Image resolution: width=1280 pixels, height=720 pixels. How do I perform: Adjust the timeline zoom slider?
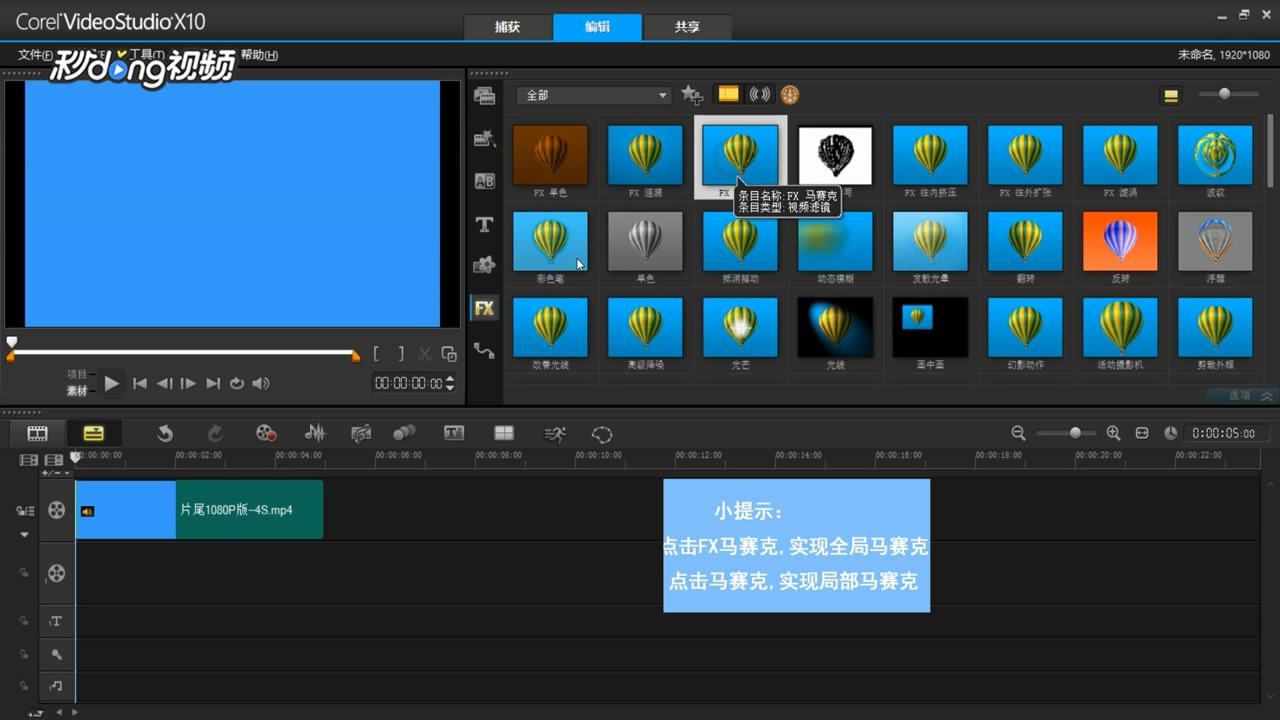(1066, 433)
